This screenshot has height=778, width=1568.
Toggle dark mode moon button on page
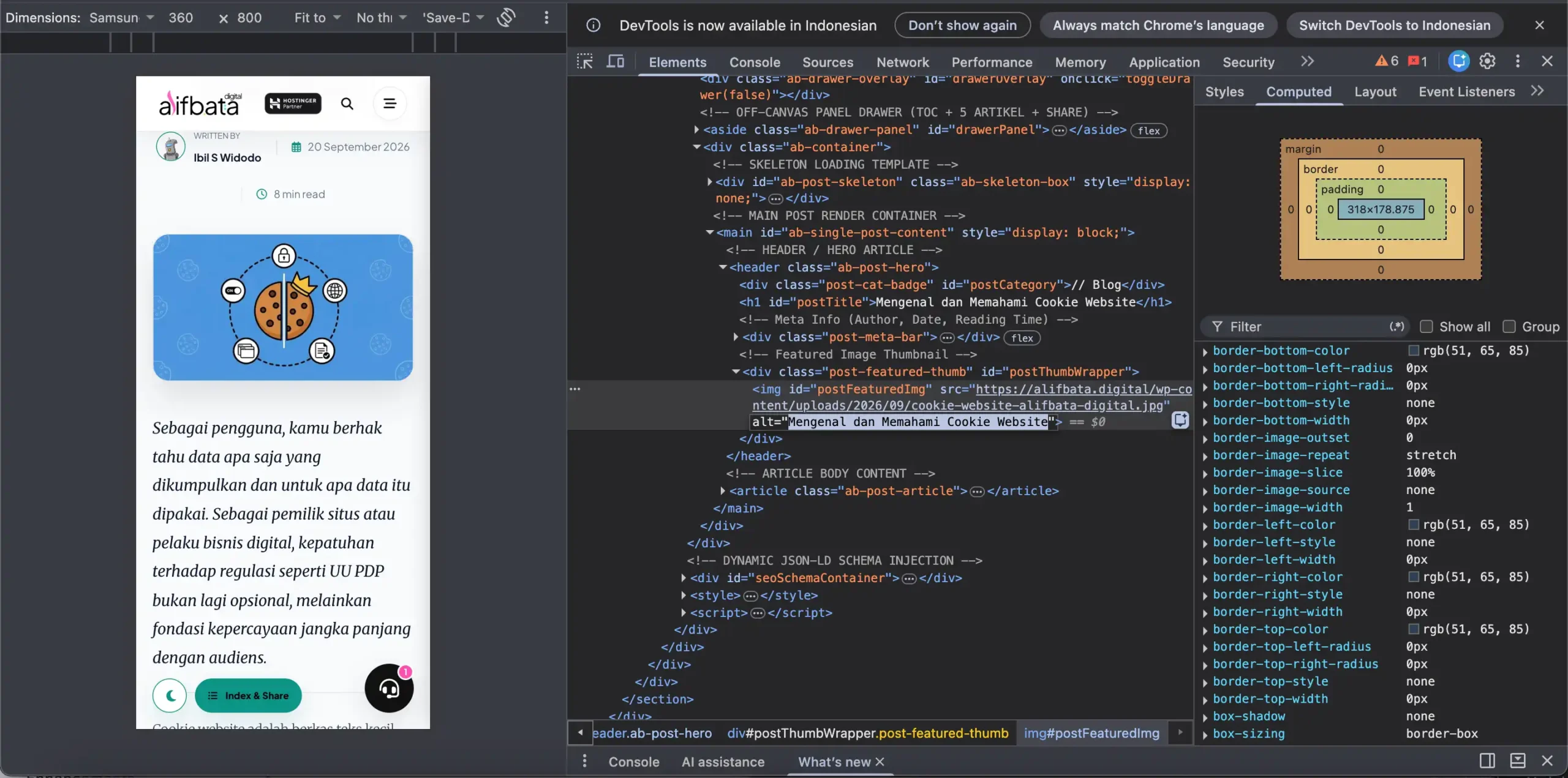coord(170,695)
